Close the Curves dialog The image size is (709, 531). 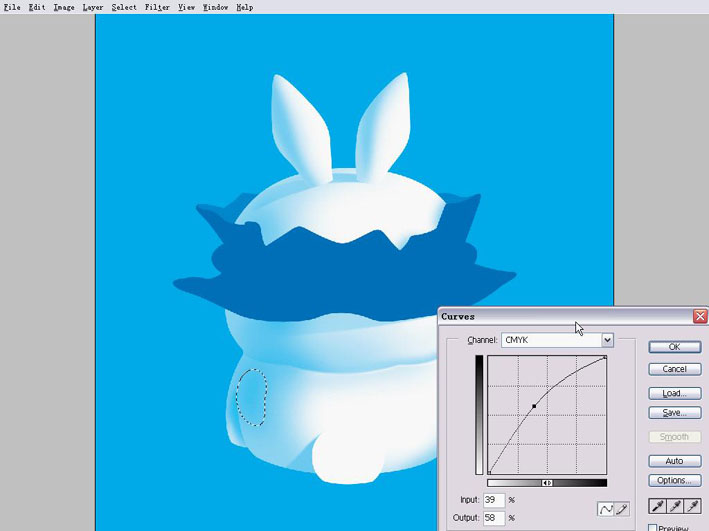[x=700, y=316]
